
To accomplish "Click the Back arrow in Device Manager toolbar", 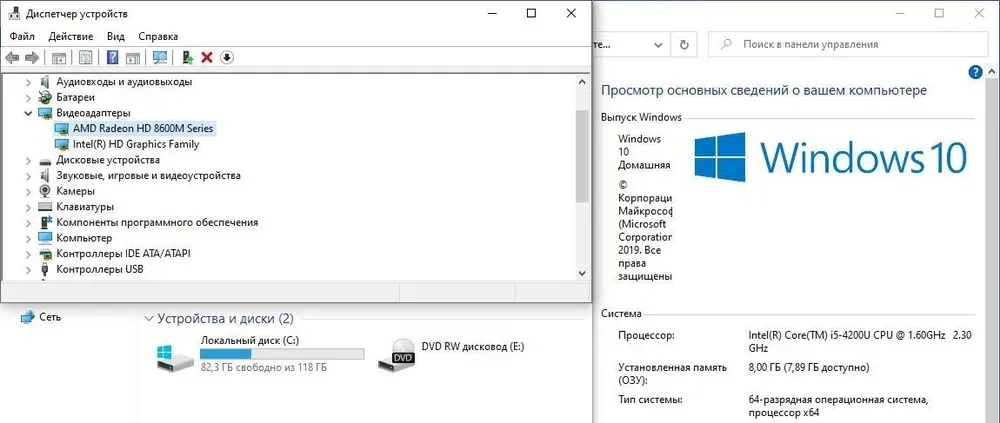I will pyautogui.click(x=12, y=58).
